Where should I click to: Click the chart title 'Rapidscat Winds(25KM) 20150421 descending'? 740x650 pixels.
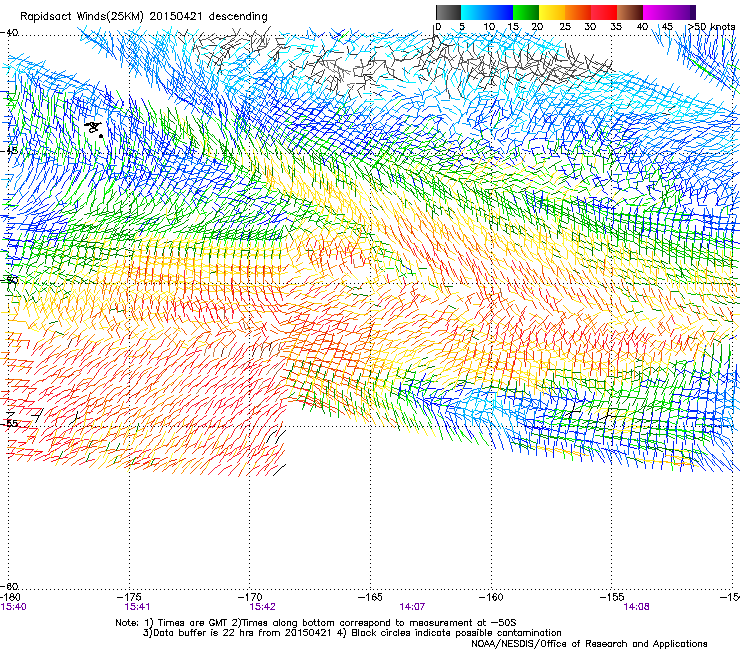click(144, 17)
